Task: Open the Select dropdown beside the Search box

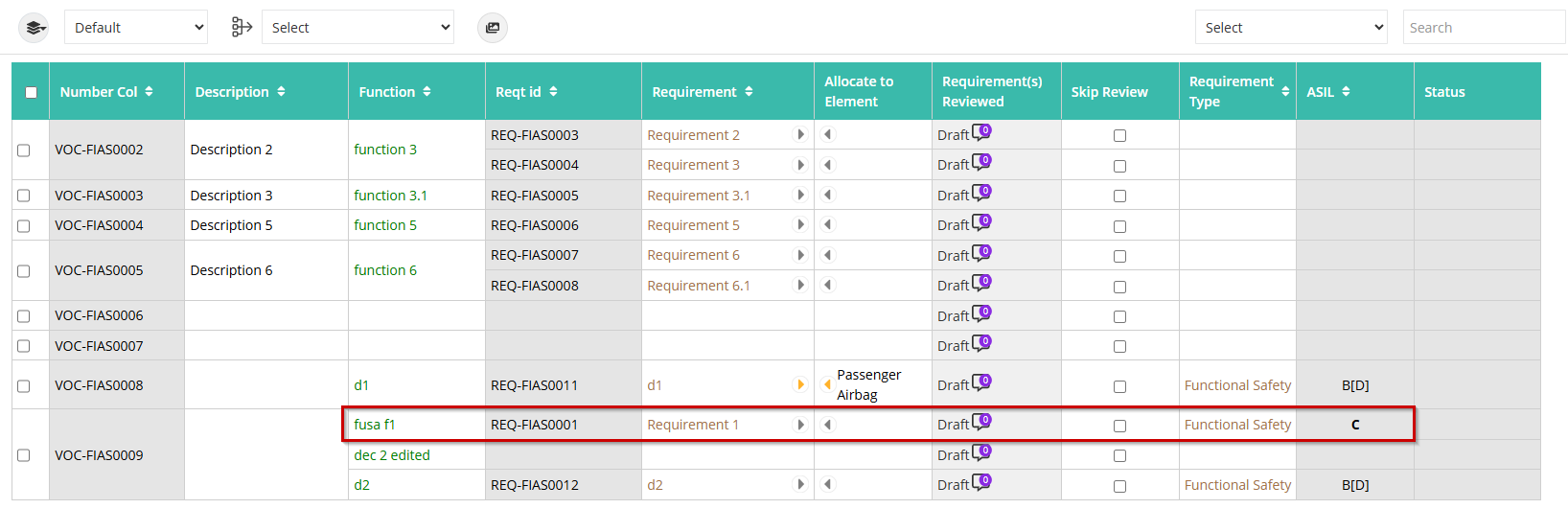Action: click(x=1291, y=28)
